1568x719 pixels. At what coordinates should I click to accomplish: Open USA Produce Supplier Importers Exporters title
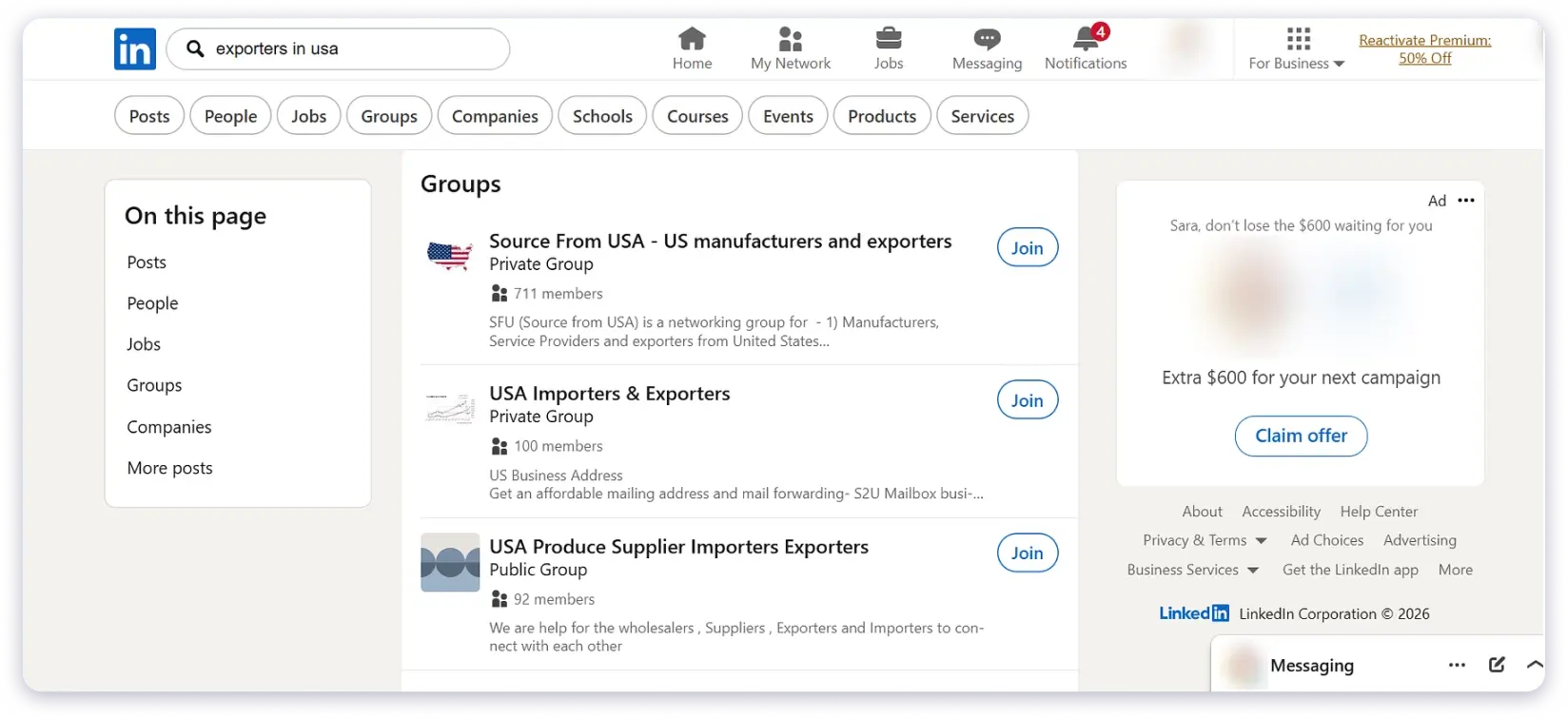679,546
